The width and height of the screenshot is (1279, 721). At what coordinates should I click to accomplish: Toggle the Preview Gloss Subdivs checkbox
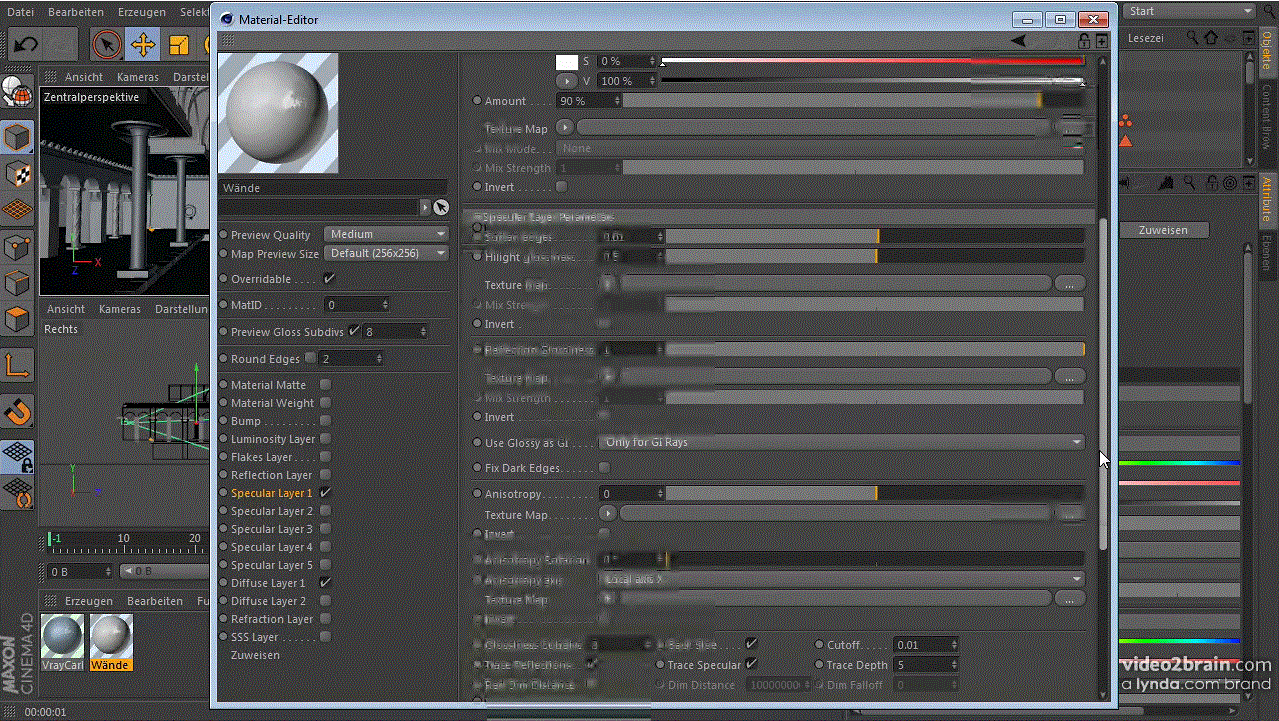coord(353,331)
